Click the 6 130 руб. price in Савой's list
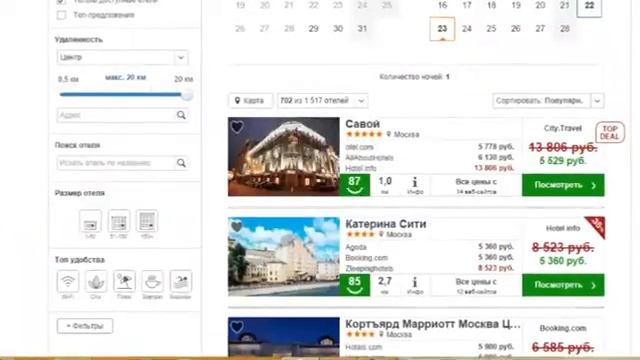Image resolution: width=640 pixels, height=360 pixels. 496,157
